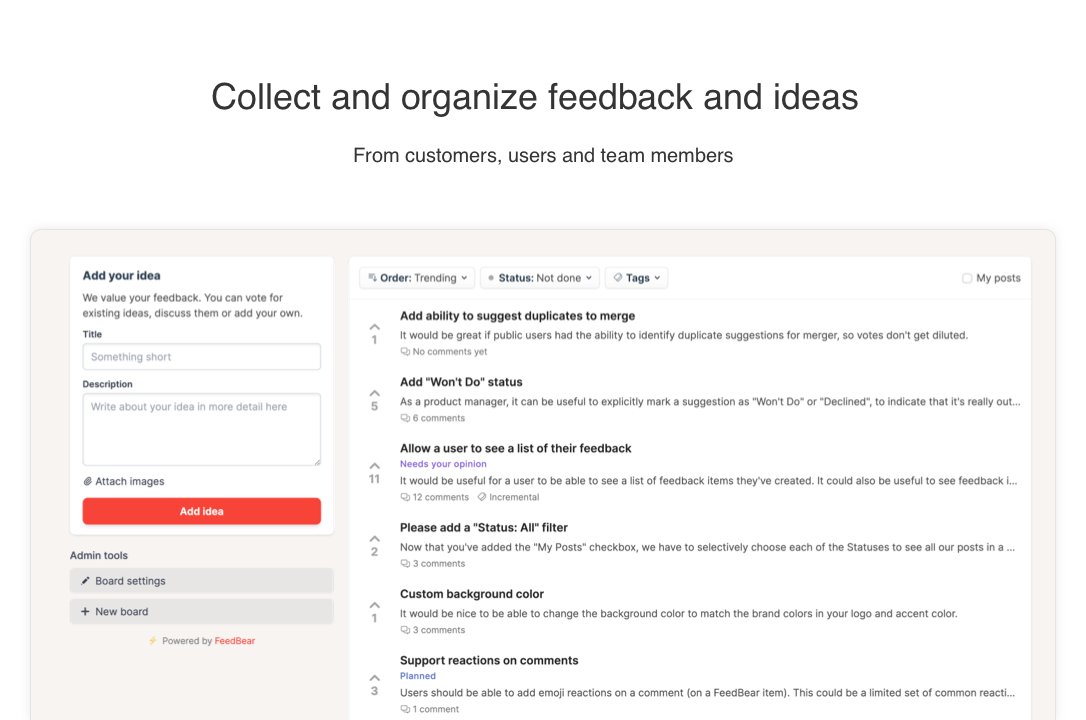Upvote the 'Please add a "Status: All" filter' idea

[374, 539]
